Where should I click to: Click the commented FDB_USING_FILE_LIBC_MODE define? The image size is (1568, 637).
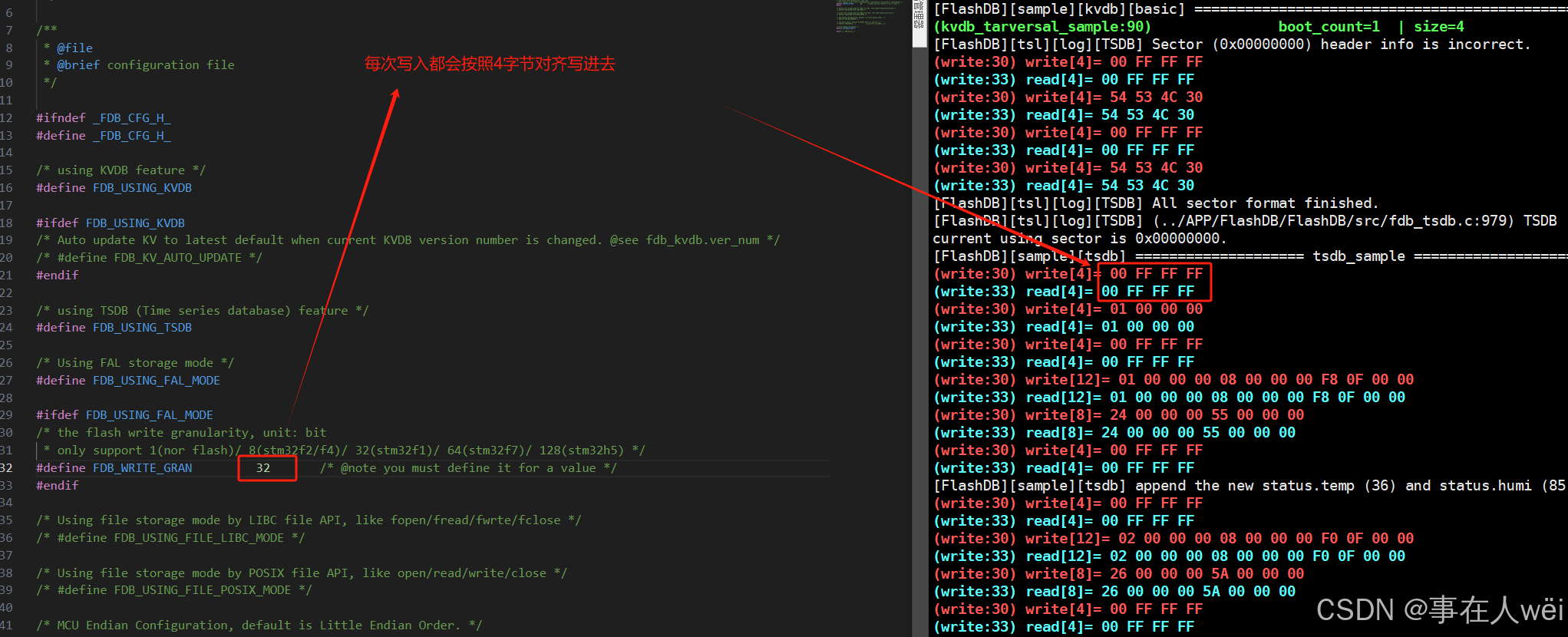tap(170, 538)
